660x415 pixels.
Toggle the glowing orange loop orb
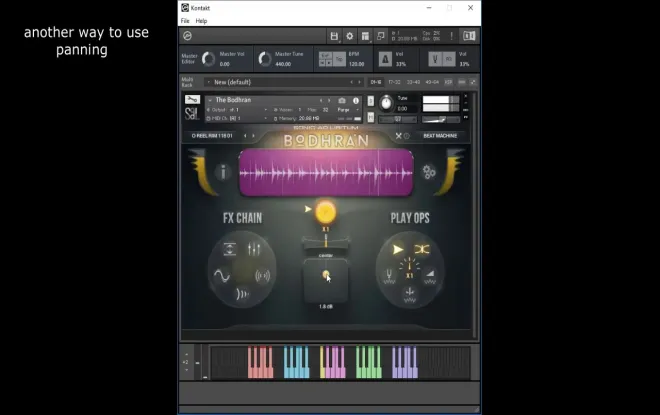(325, 211)
